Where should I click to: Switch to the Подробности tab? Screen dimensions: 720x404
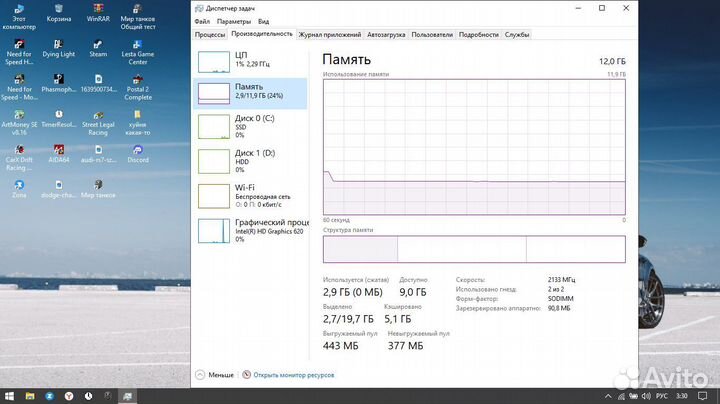[479, 35]
